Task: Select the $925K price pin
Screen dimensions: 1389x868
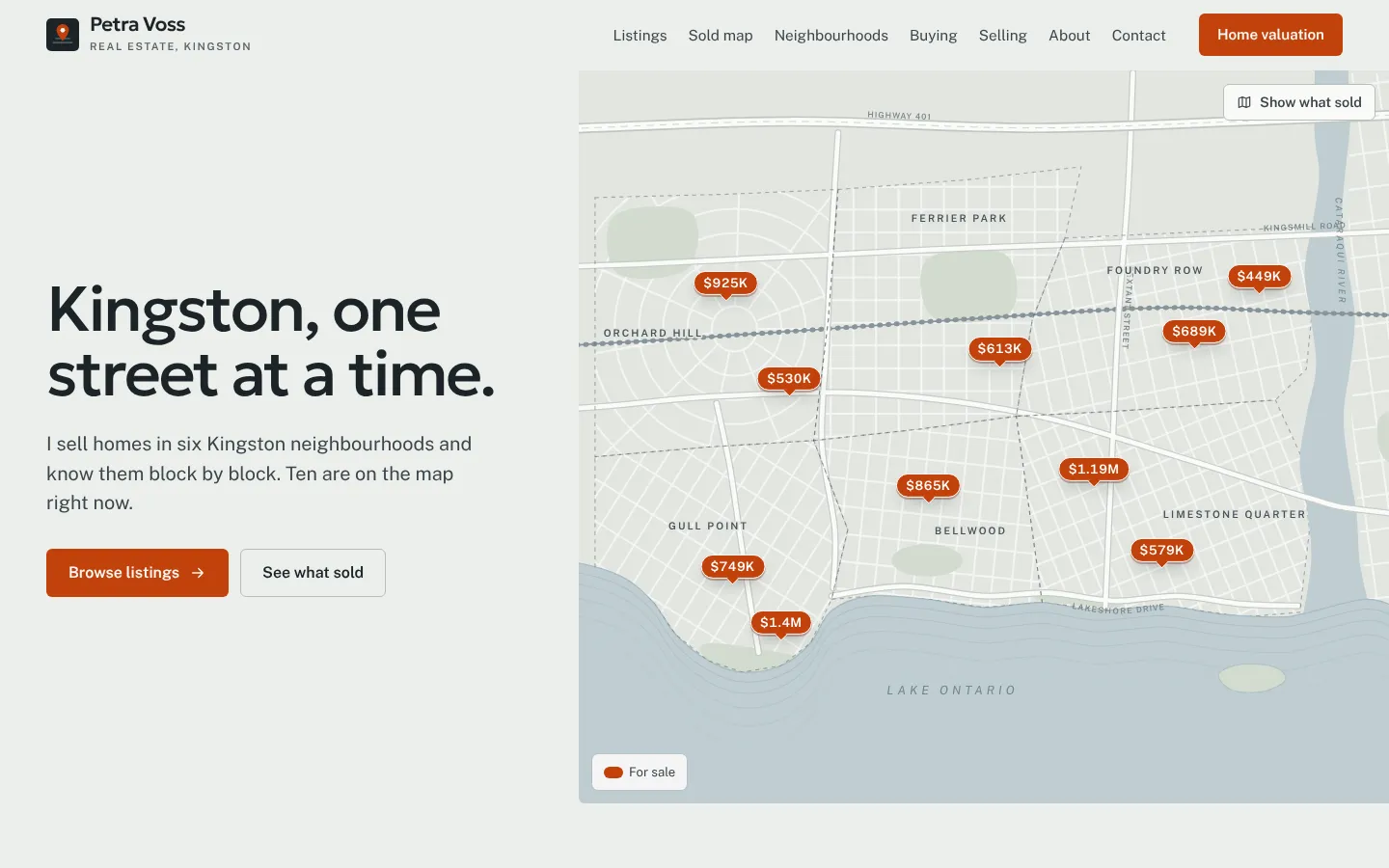Action: [725, 284]
